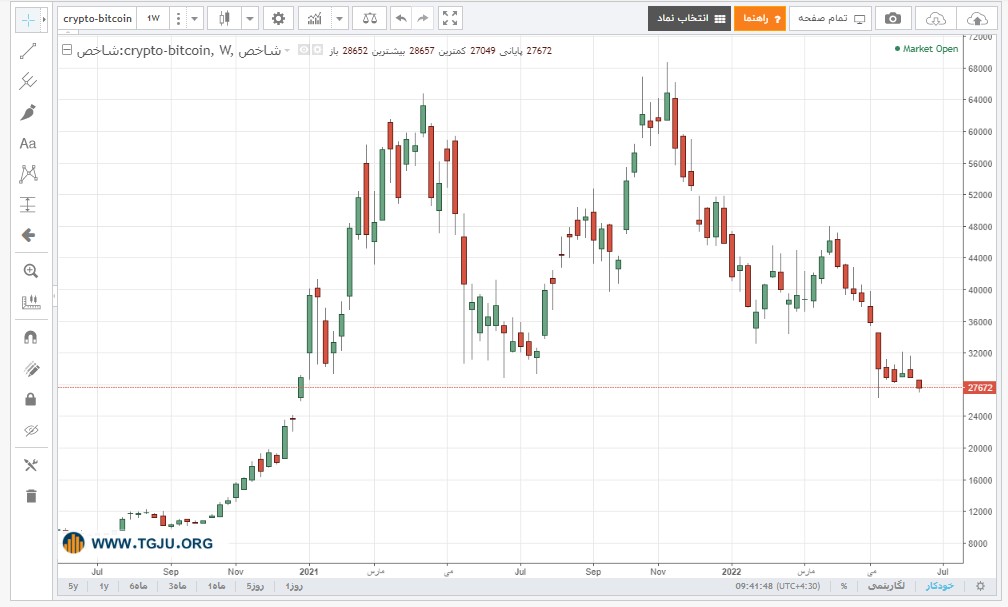Hide all drawings with the eye icon
The width and height of the screenshot is (1008, 607).
pos(30,430)
